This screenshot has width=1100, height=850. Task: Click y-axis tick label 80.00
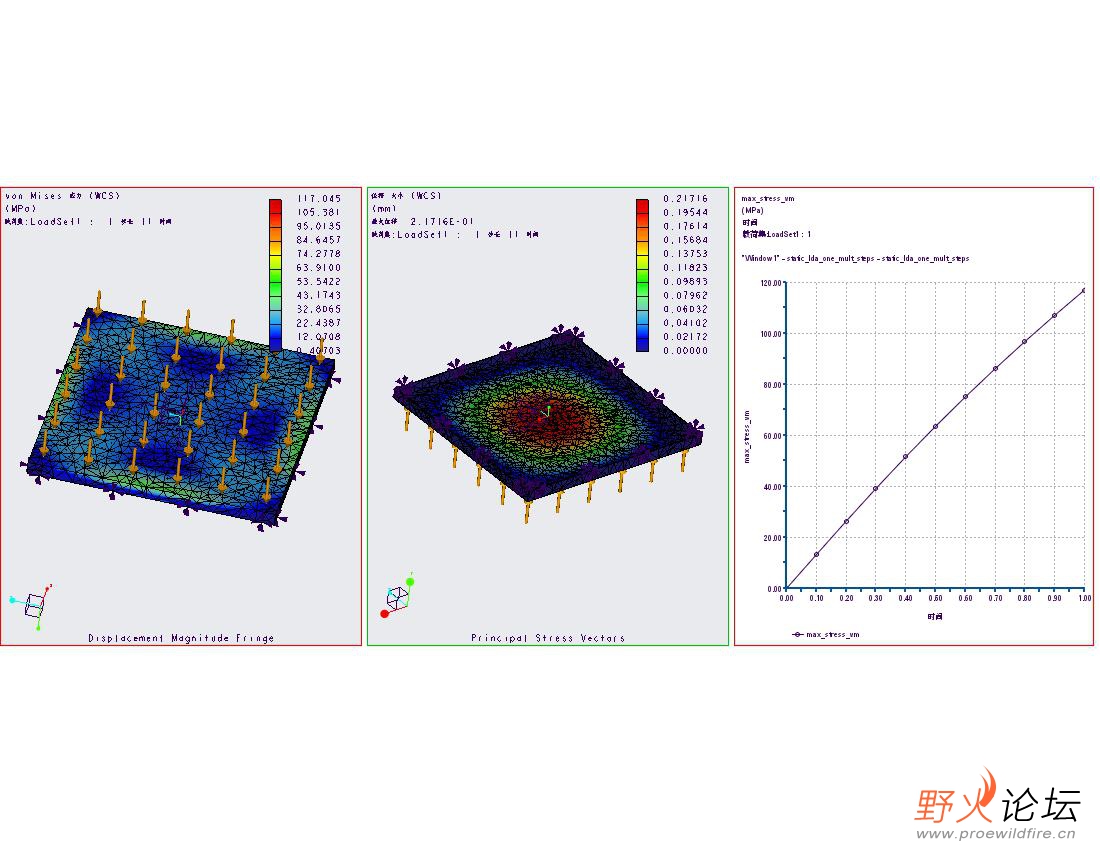point(773,385)
